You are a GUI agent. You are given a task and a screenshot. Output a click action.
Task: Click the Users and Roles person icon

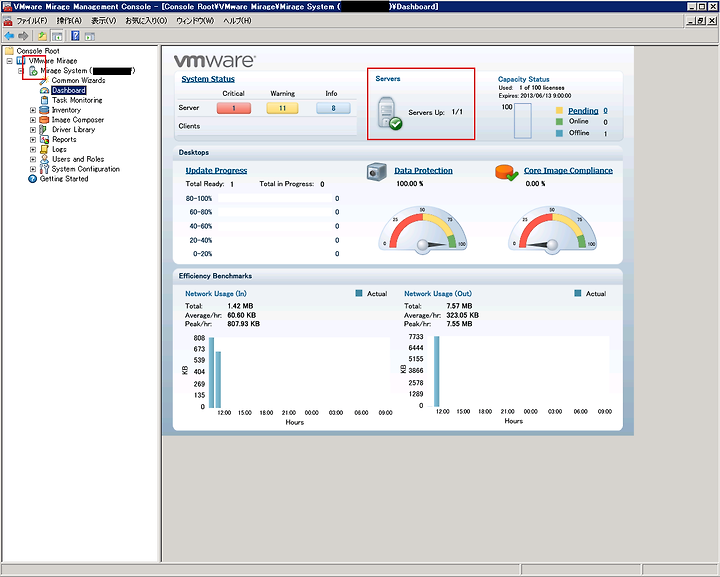(44, 159)
